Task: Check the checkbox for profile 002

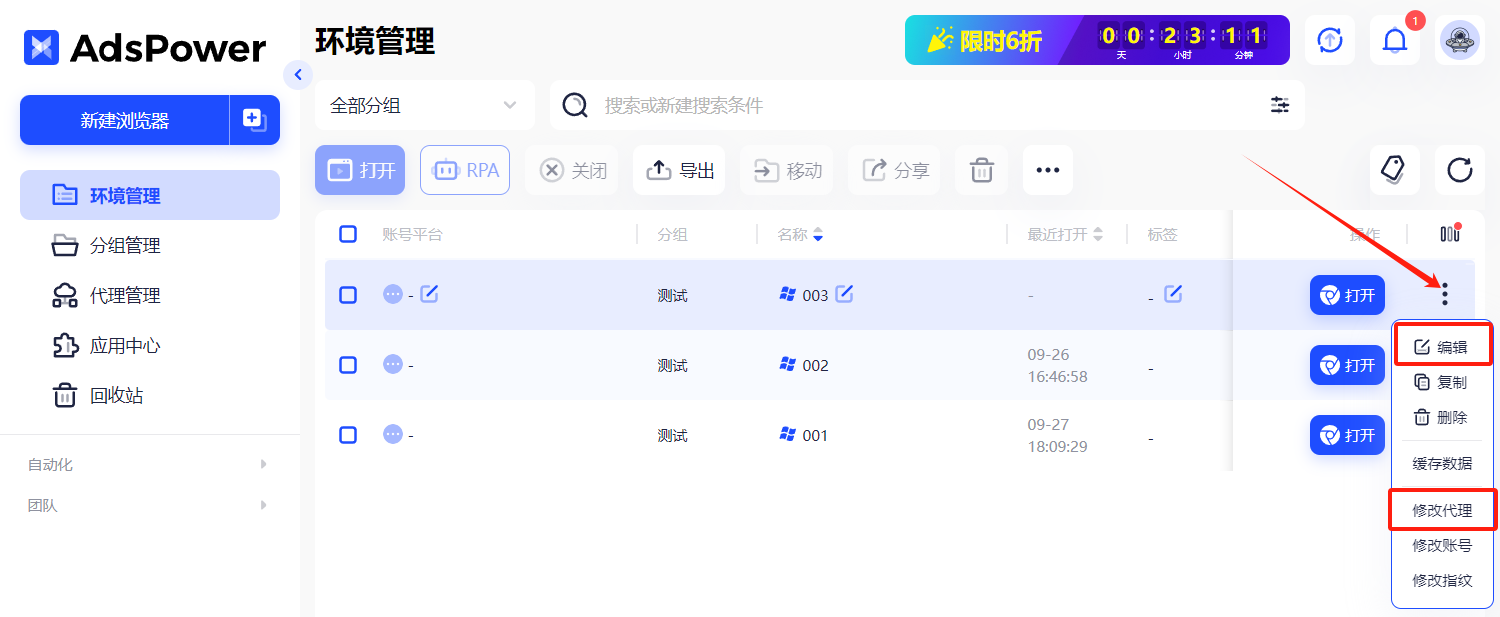Action: 348,364
